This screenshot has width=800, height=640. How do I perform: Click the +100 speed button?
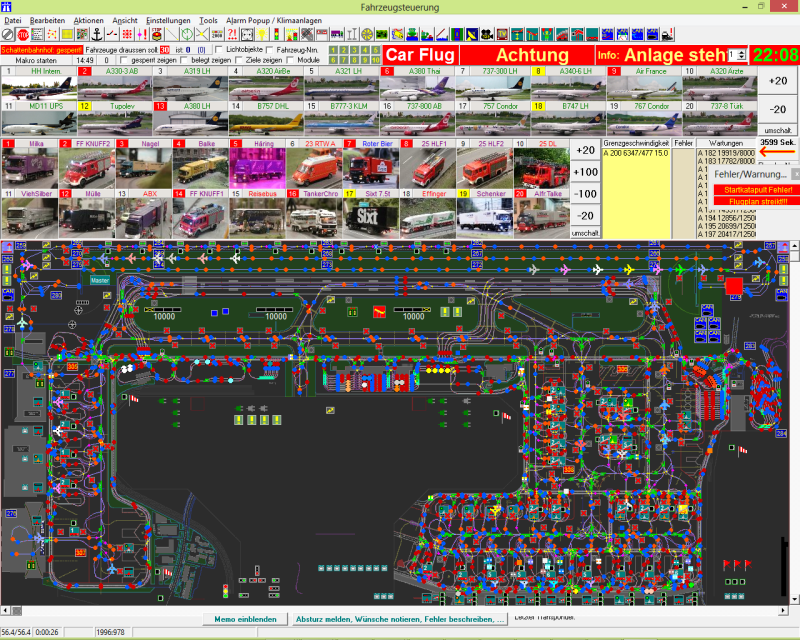(x=585, y=172)
